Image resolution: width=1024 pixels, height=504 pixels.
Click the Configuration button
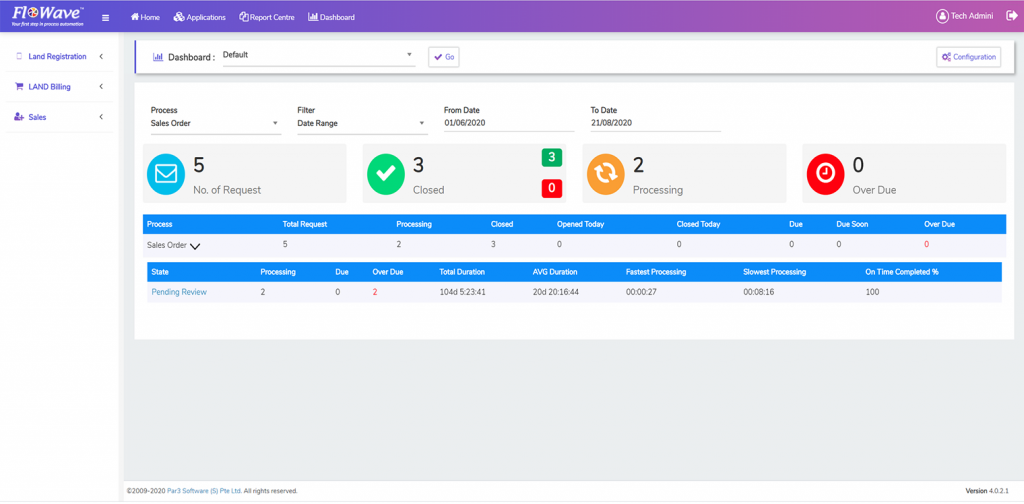(x=968, y=57)
